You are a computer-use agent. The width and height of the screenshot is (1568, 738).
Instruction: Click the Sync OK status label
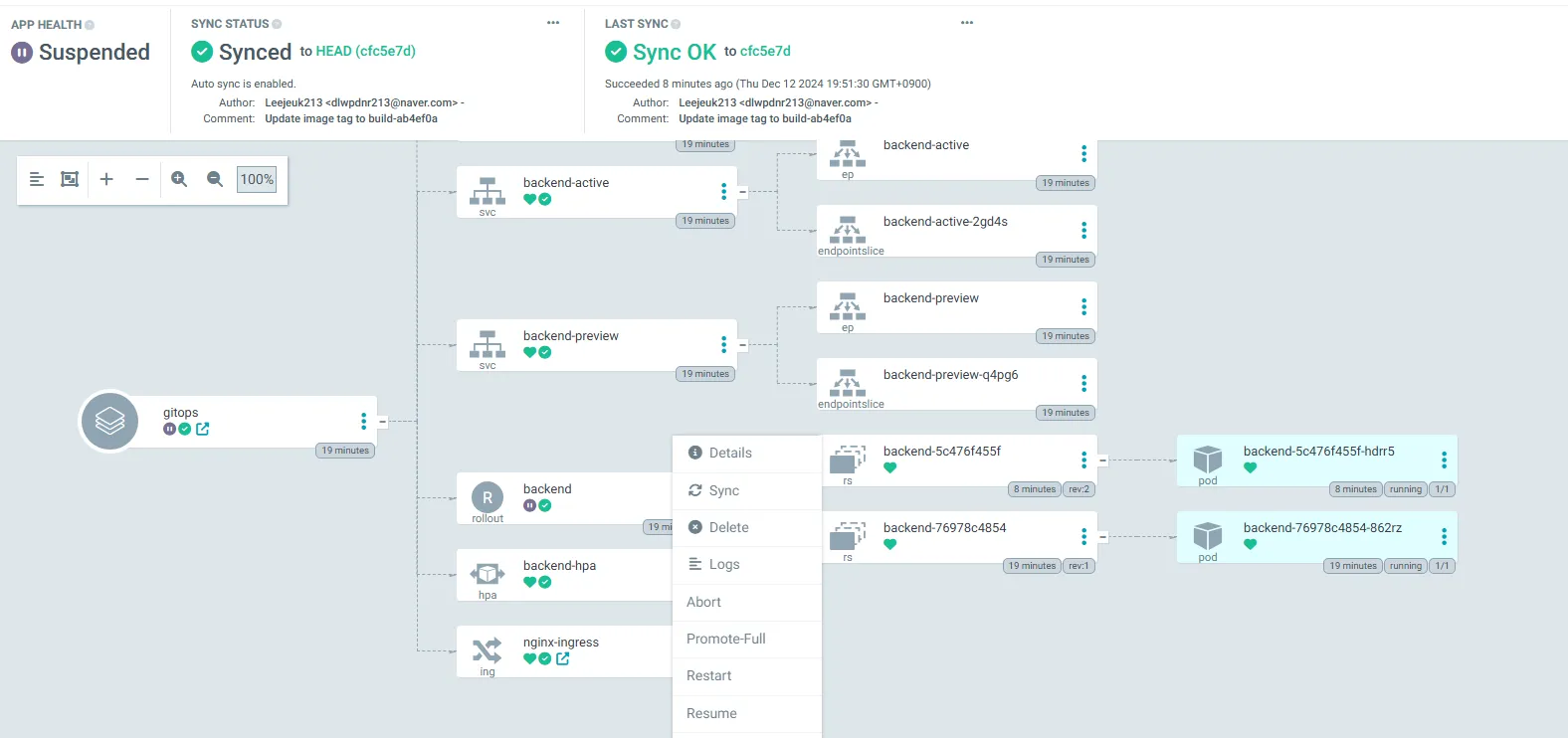[x=675, y=52]
